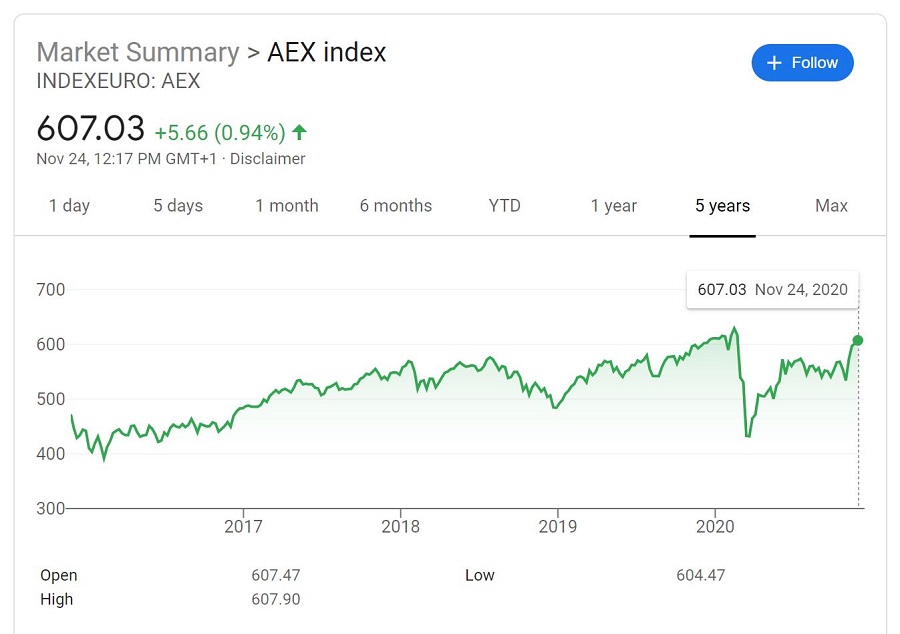The width and height of the screenshot is (900, 634).
Task: Follow the AEX index
Action: point(802,63)
